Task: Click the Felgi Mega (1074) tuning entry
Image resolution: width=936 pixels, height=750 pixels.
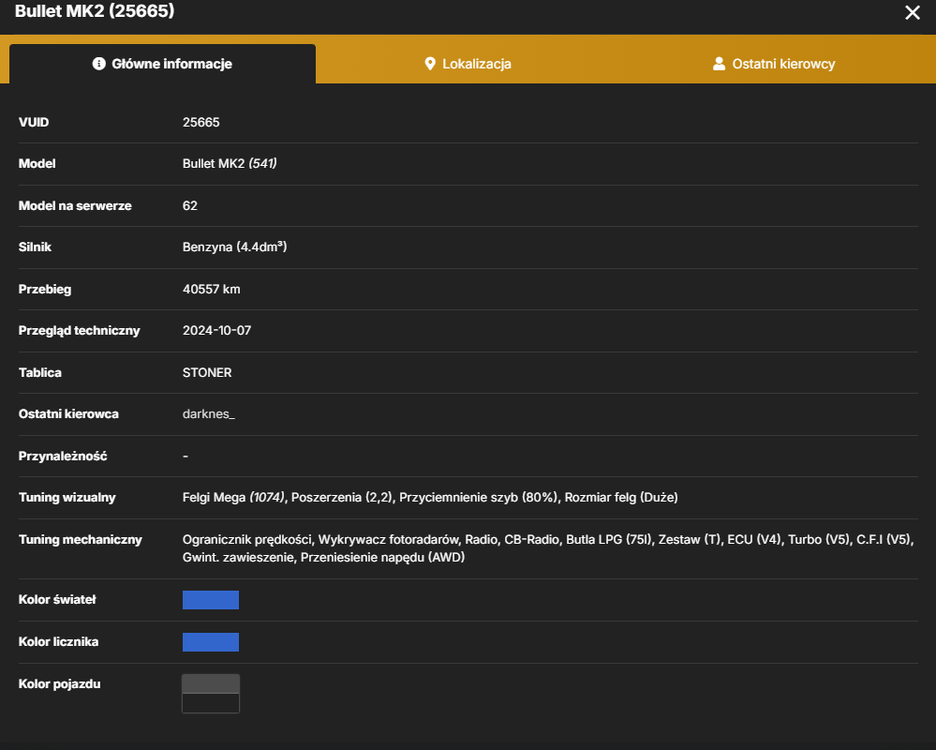Action: (x=233, y=497)
